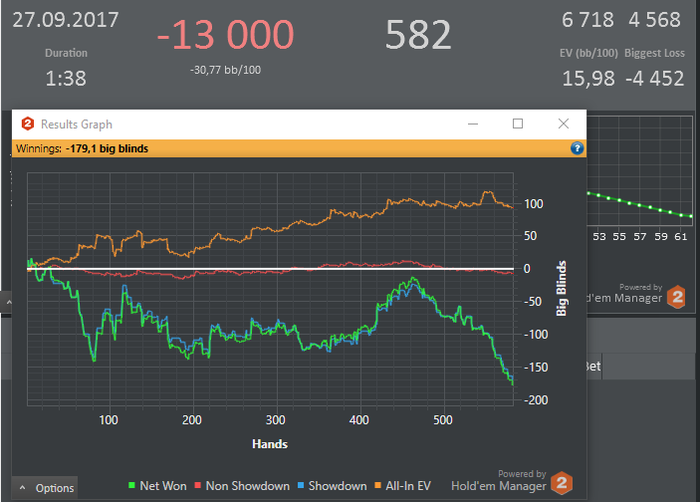The image size is (700, 502).
Task: Click the 300 tick on the Hands axis
Action: [x=275, y=420]
